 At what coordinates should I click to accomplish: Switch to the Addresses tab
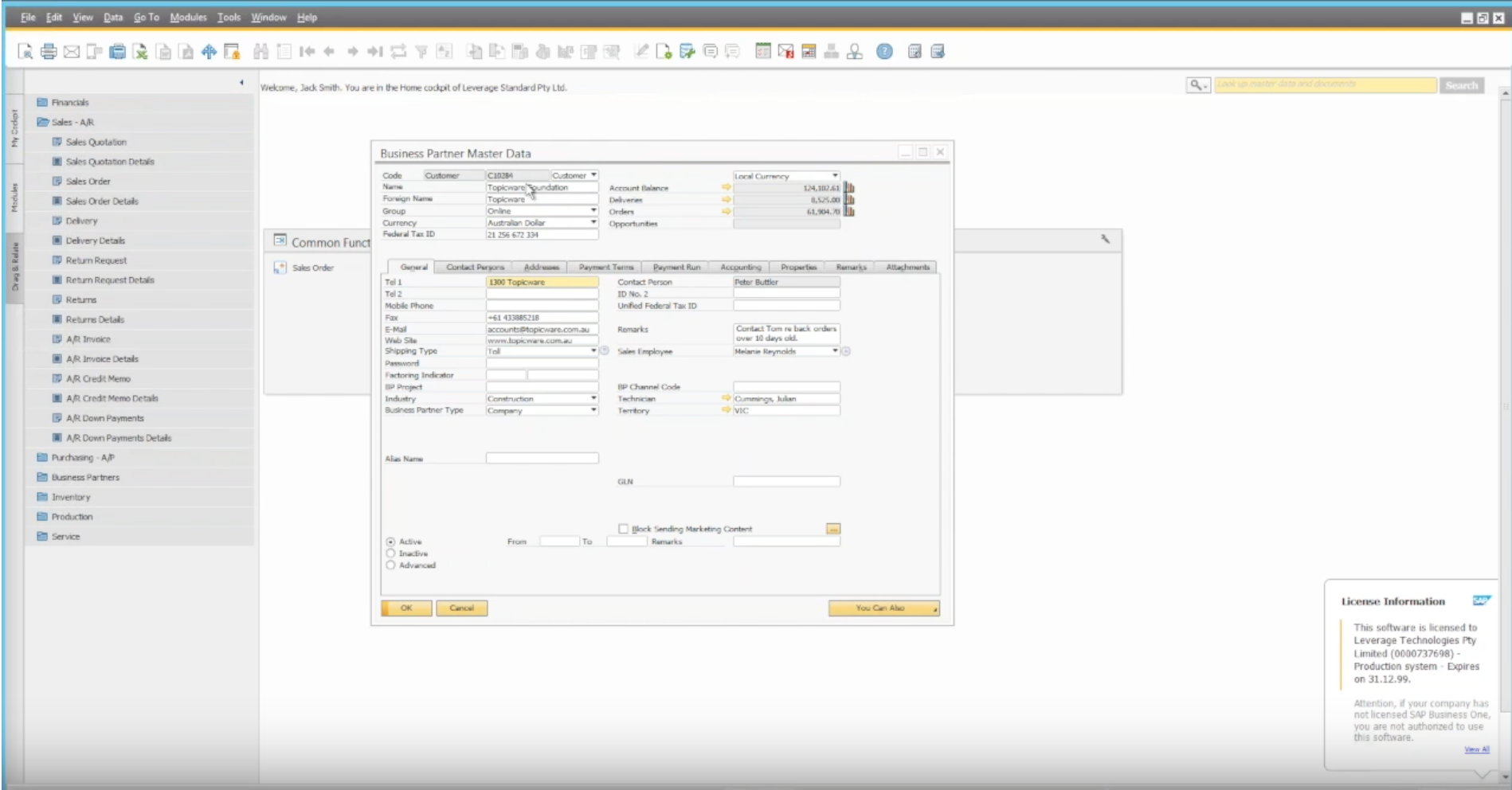pos(541,267)
